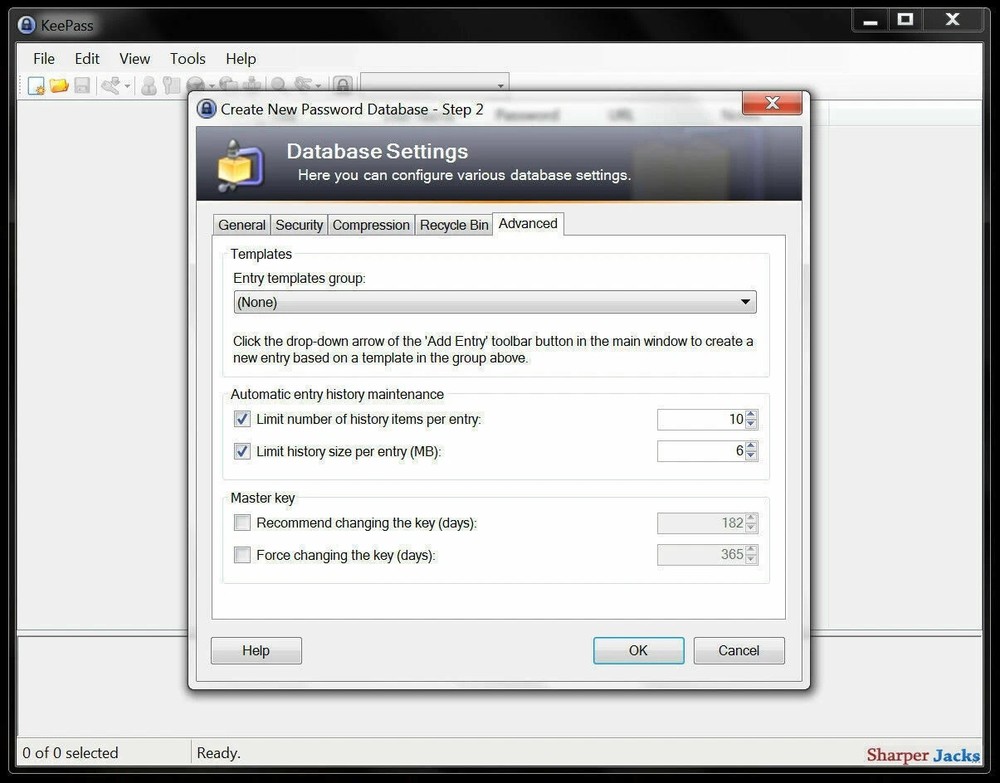The width and height of the screenshot is (1000, 783).
Task: Open the Tools menu
Action: pyautogui.click(x=187, y=58)
